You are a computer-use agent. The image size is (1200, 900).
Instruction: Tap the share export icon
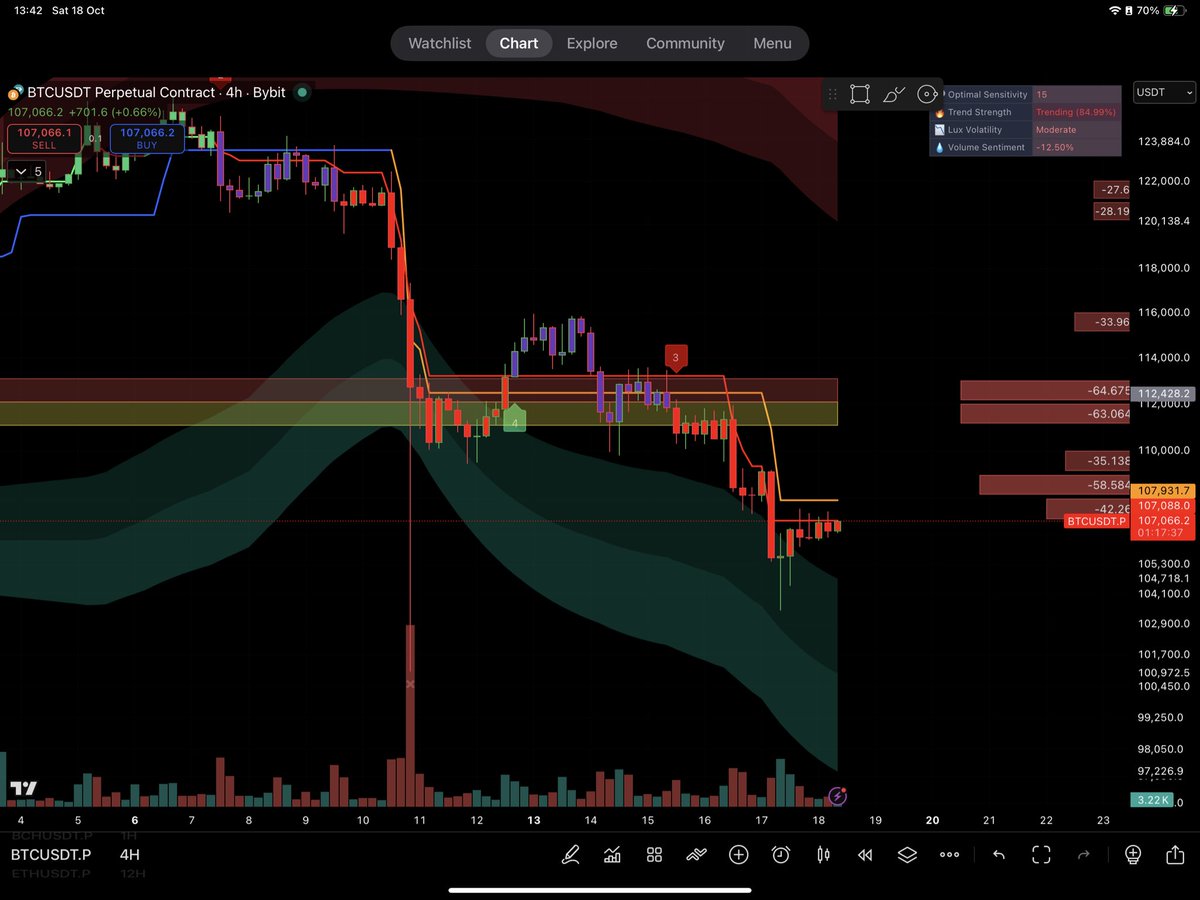pyautogui.click(x=1174, y=855)
